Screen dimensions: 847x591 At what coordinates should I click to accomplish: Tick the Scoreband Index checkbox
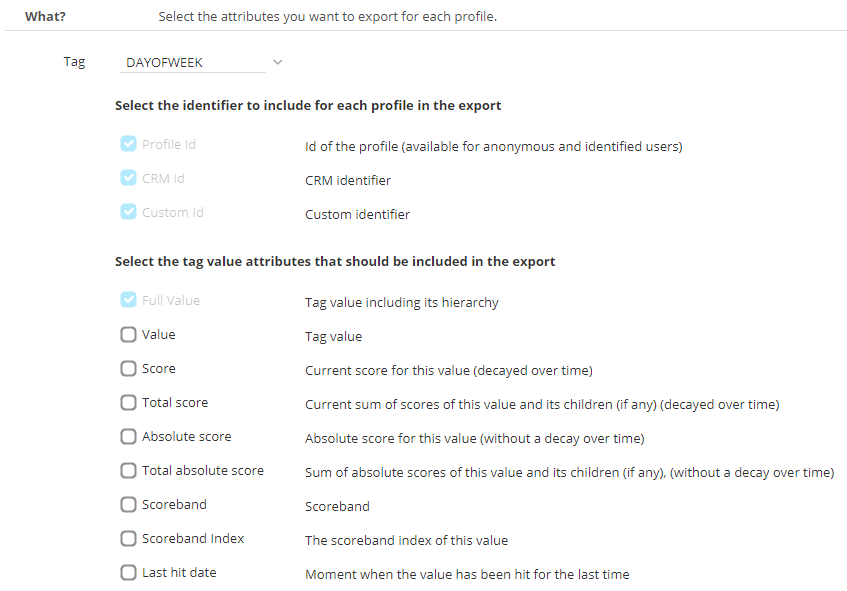pyautogui.click(x=128, y=539)
